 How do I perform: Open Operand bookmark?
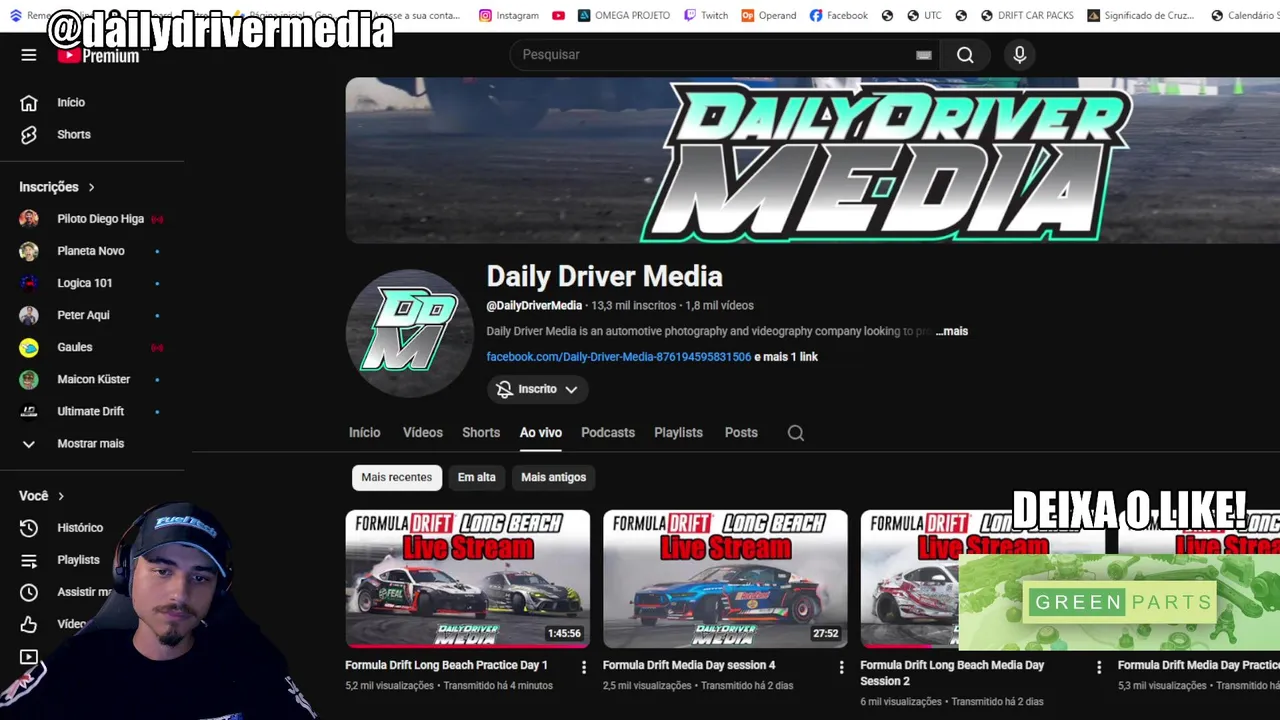pos(769,15)
